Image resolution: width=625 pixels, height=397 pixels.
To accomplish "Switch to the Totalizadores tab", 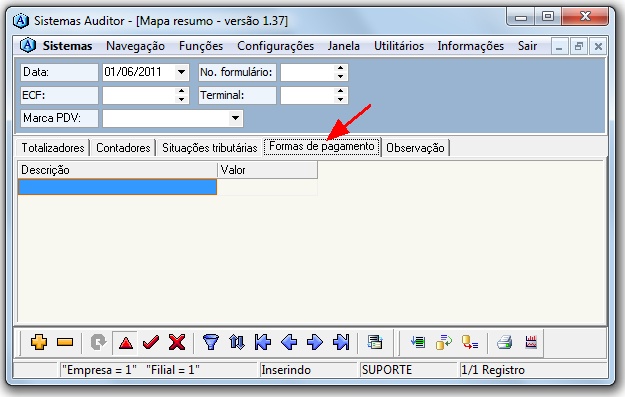I will pos(53,148).
